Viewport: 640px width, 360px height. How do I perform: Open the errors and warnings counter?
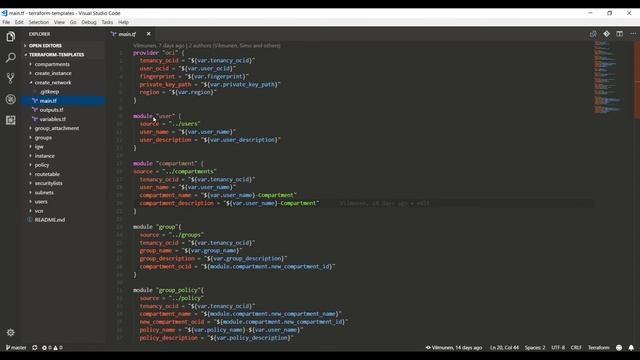(x=52, y=348)
